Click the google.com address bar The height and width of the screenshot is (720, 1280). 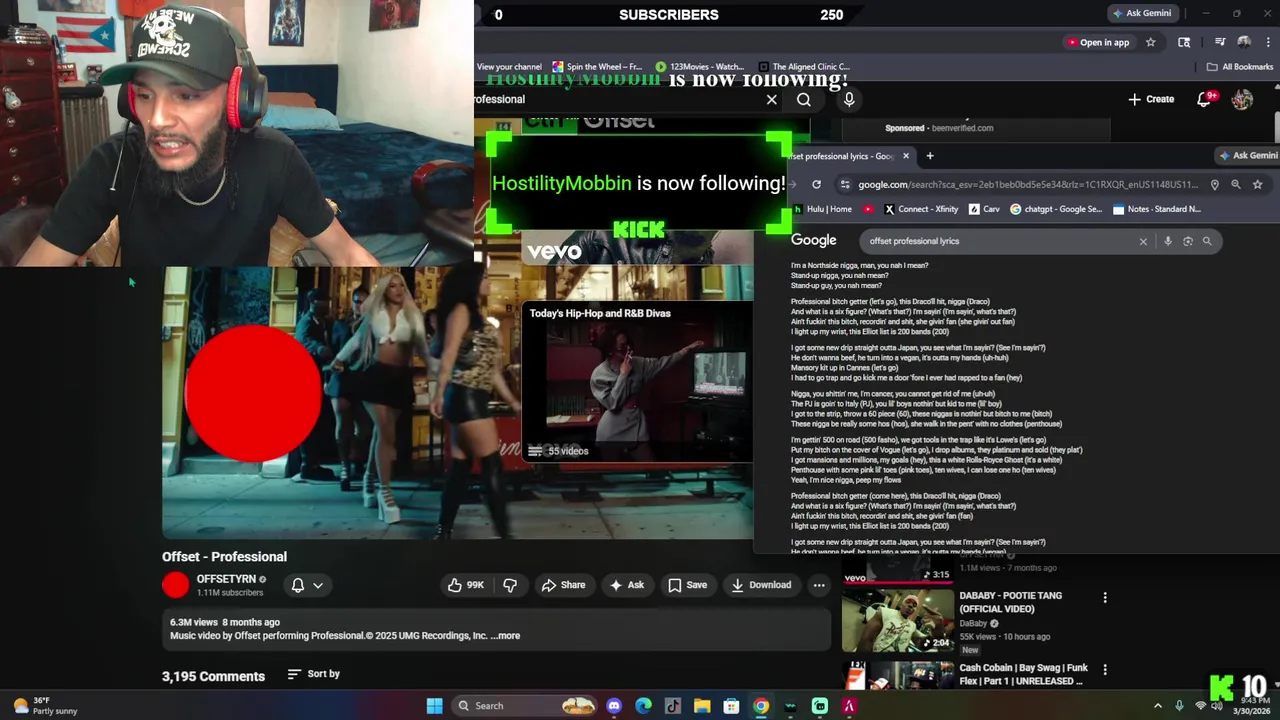click(x=1027, y=185)
